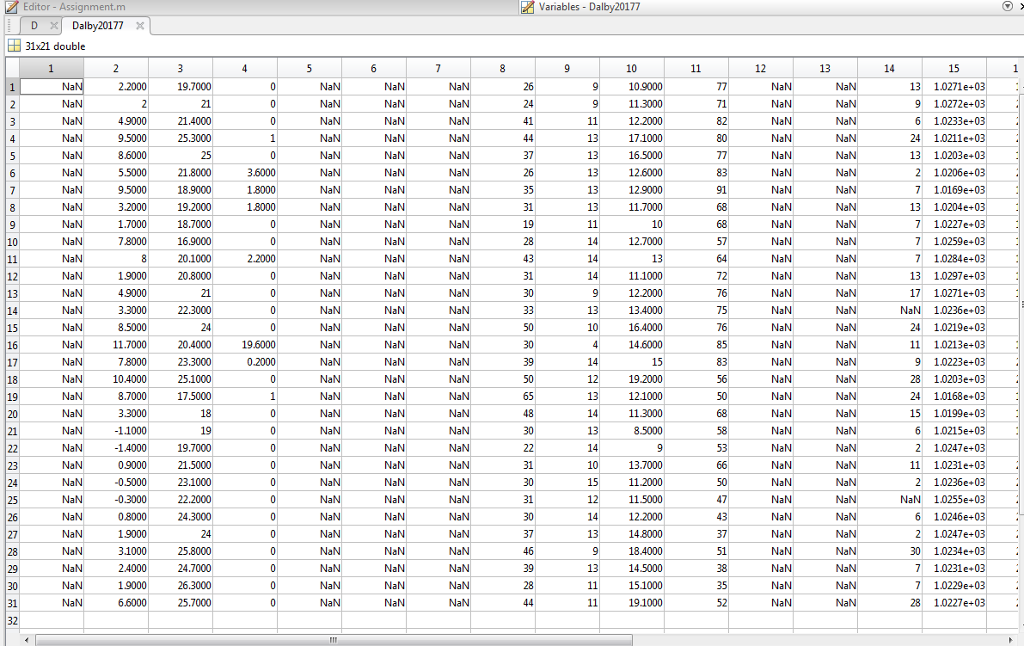The height and width of the screenshot is (646, 1024).
Task: Select cell -1.4000 in row 22
Action: pyautogui.click(x=116, y=448)
